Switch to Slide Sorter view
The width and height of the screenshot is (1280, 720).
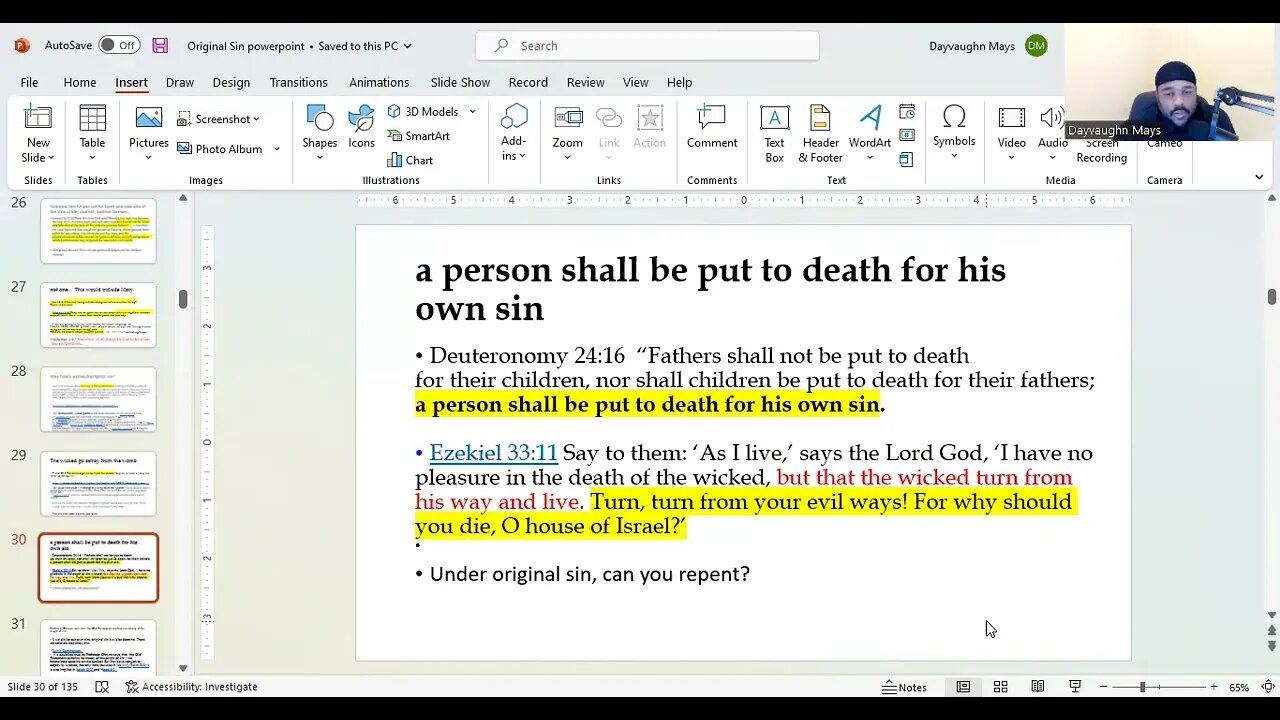point(1000,687)
